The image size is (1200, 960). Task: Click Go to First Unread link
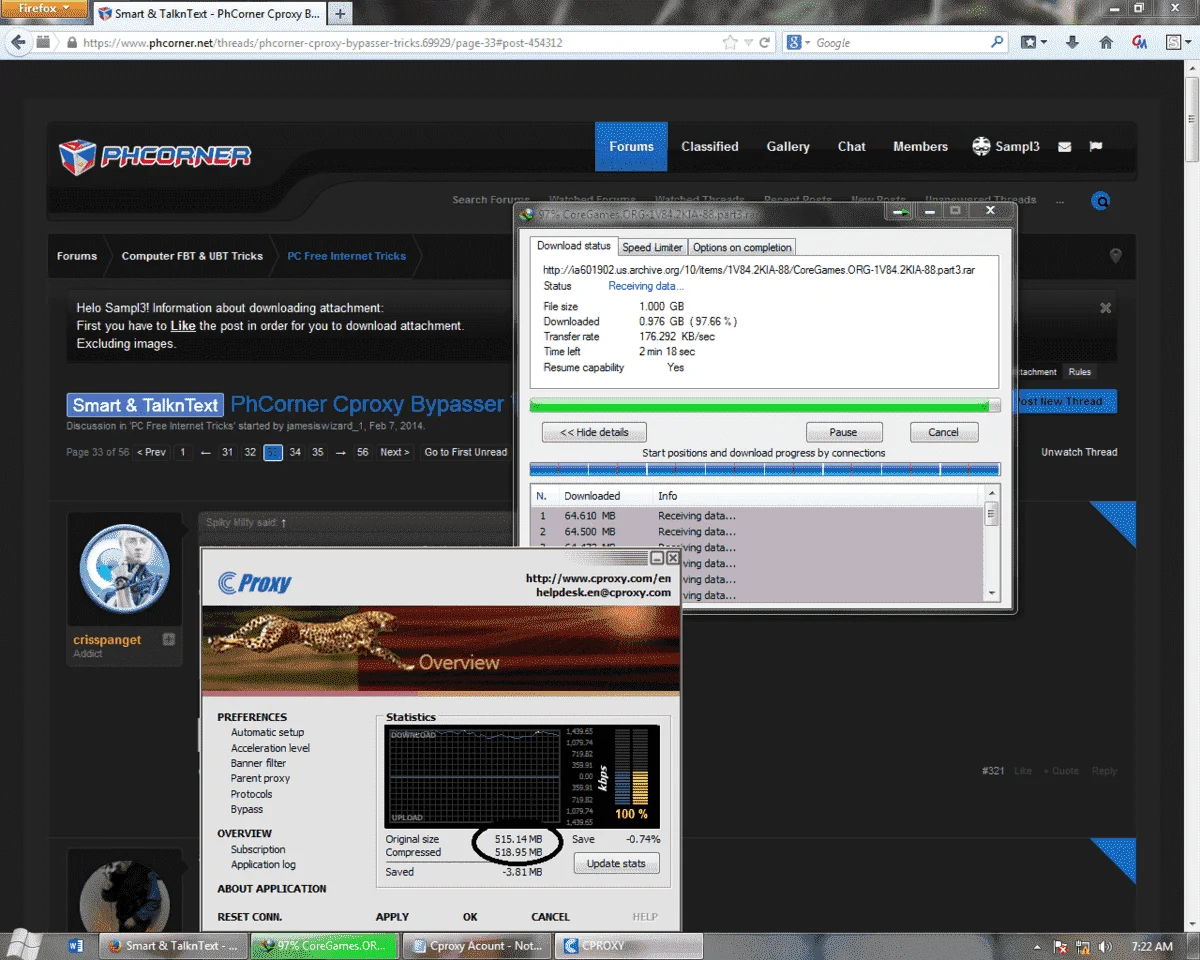(x=465, y=452)
